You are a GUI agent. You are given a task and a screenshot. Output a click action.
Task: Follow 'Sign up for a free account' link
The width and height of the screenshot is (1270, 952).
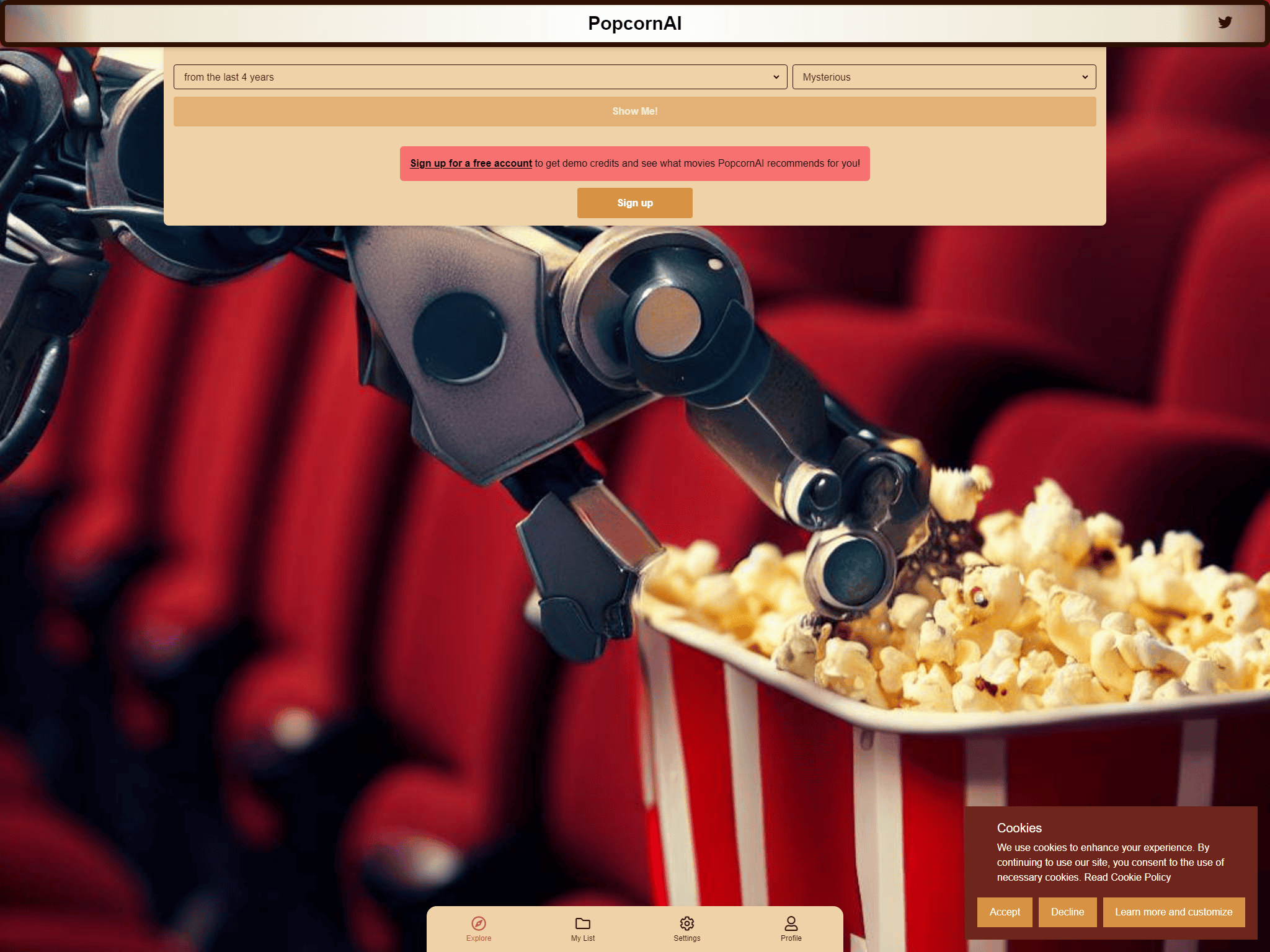(471, 163)
